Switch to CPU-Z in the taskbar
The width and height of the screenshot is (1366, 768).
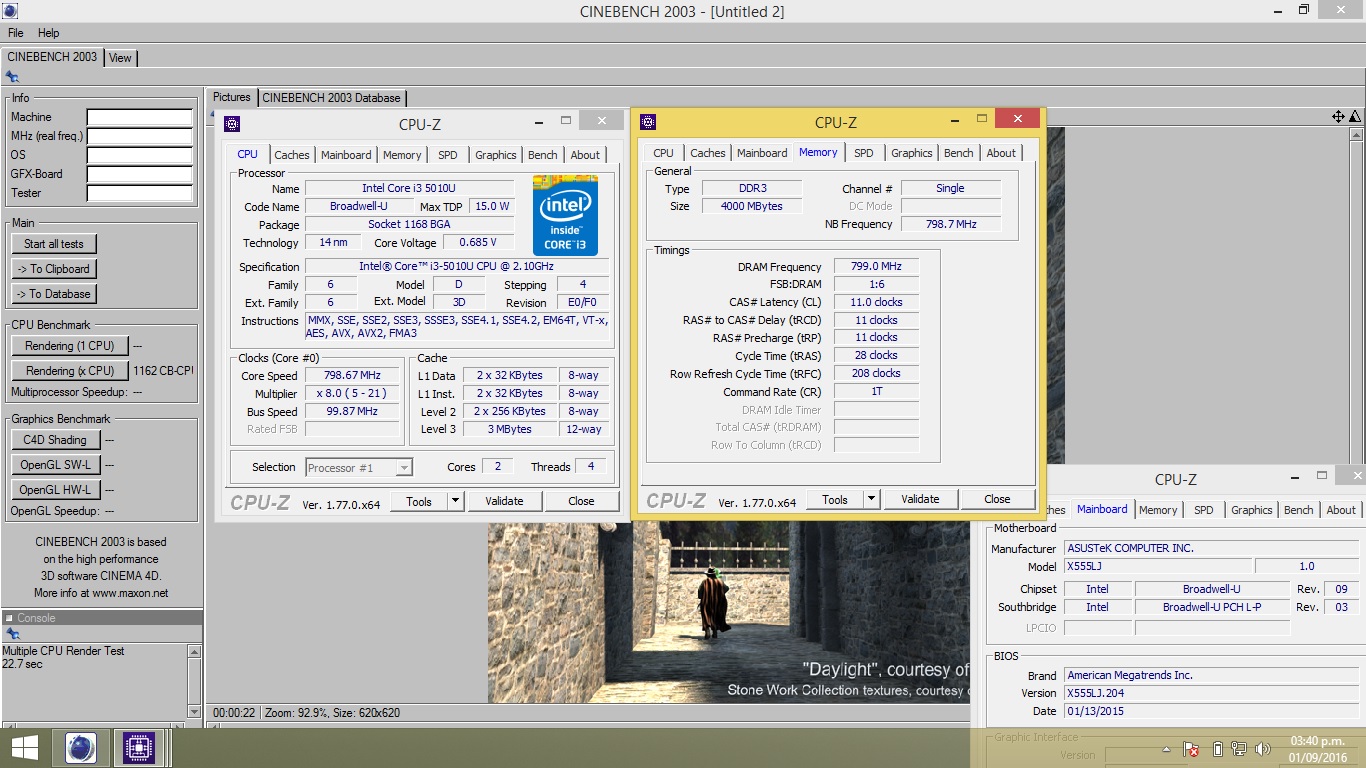139,748
